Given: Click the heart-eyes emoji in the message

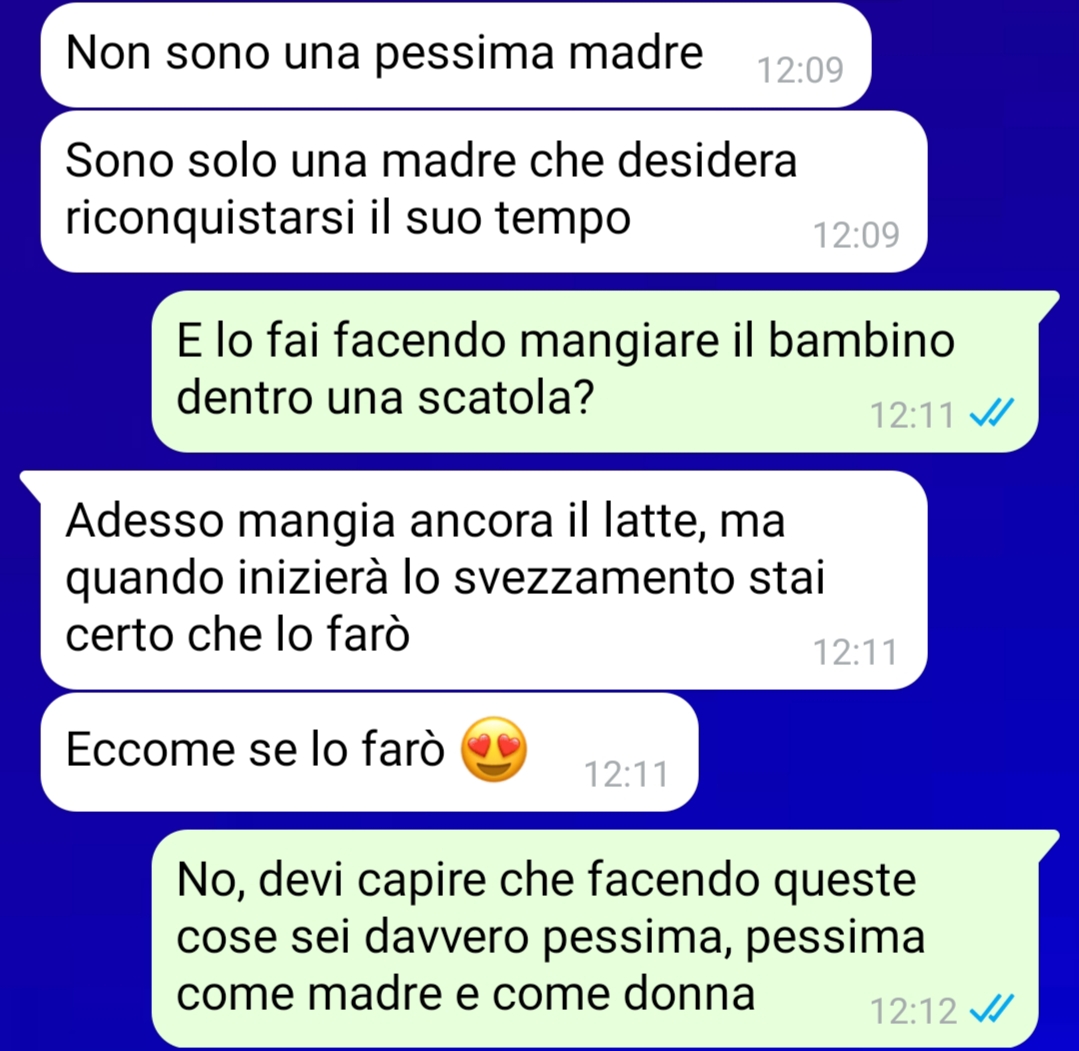Looking at the screenshot, I should point(493,749).
